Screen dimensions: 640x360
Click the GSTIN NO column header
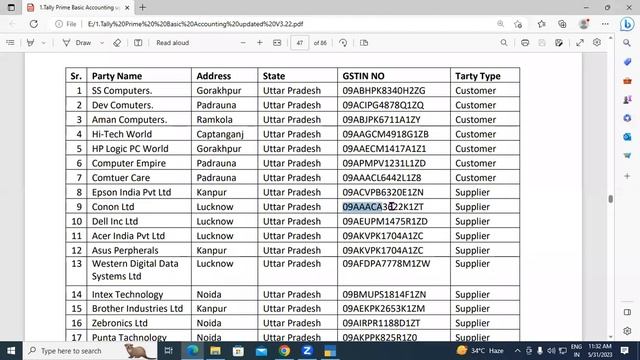363,76
